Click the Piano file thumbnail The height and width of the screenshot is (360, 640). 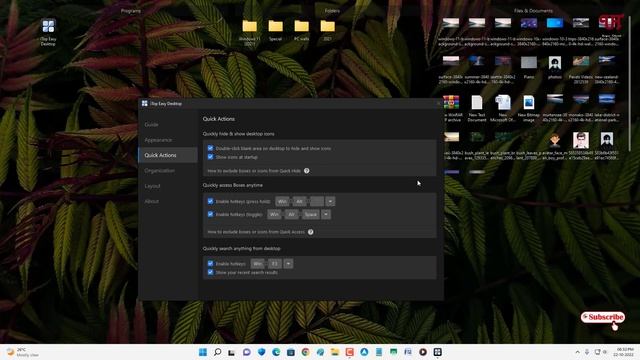coord(529,68)
